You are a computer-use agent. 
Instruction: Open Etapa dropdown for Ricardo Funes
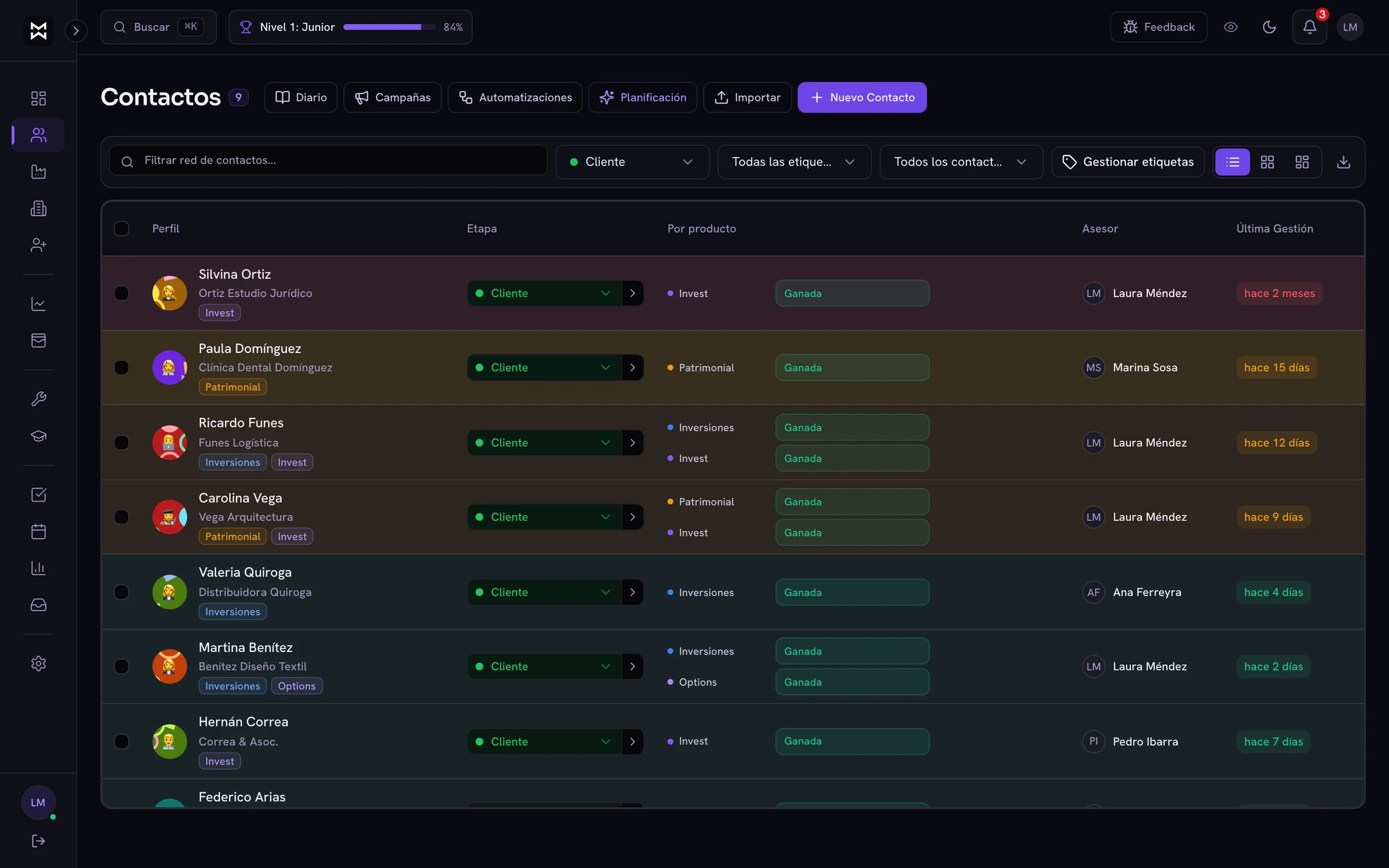[x=544, y=442]
